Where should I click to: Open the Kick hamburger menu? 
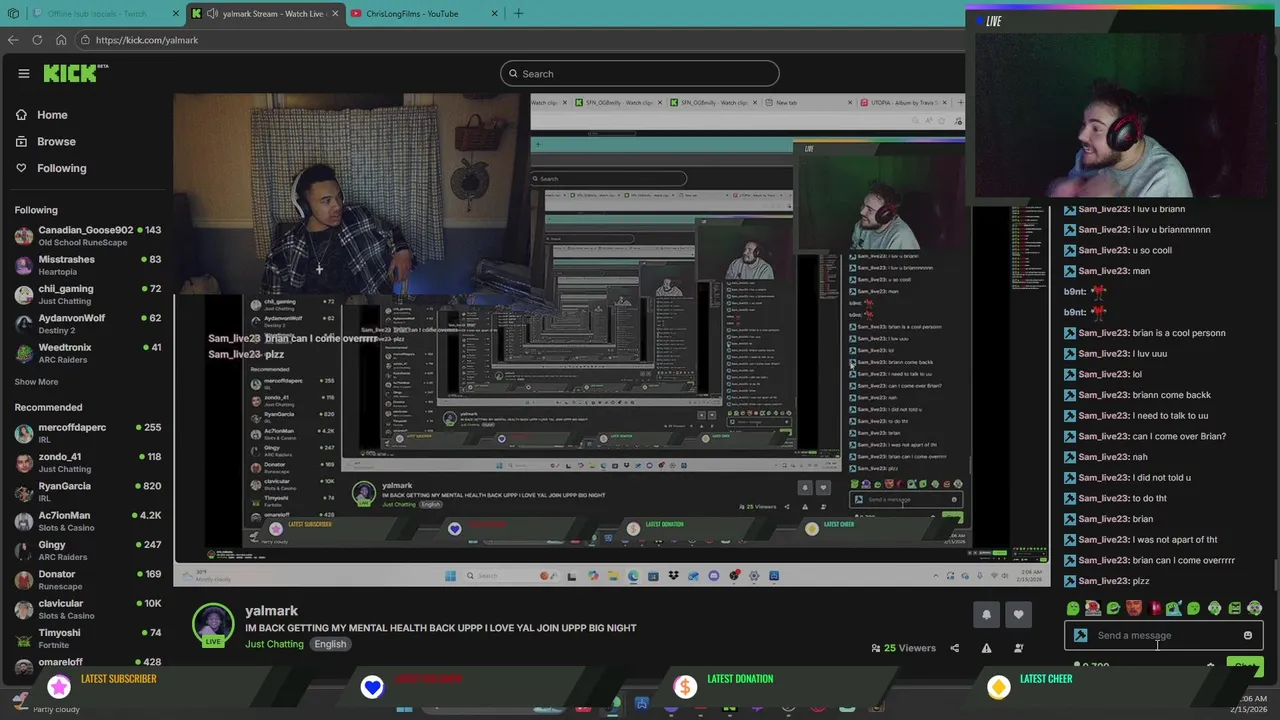coord(24,73)
